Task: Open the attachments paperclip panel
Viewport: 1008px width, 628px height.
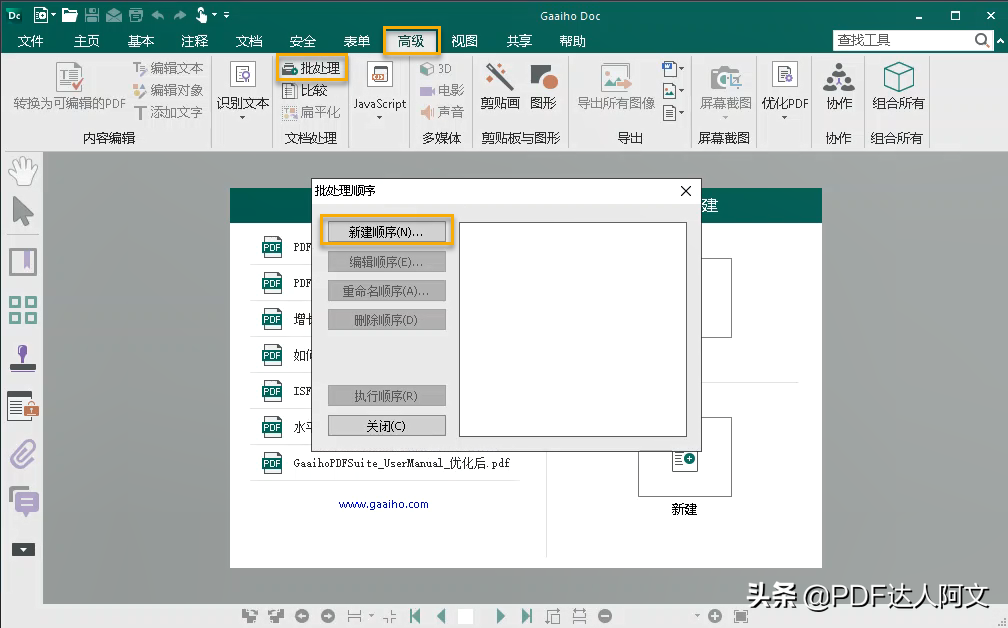Action: coord(23,454)
